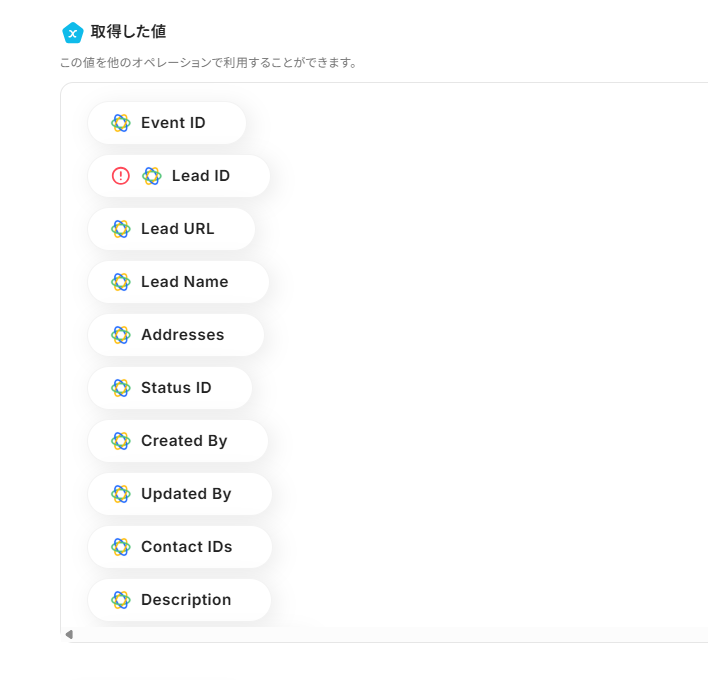The height and width of the screenshot is (680, 708).
Task: Click the horizontal scrollbar left arrow
Action: pyautogui.click(x=68, y=634)
